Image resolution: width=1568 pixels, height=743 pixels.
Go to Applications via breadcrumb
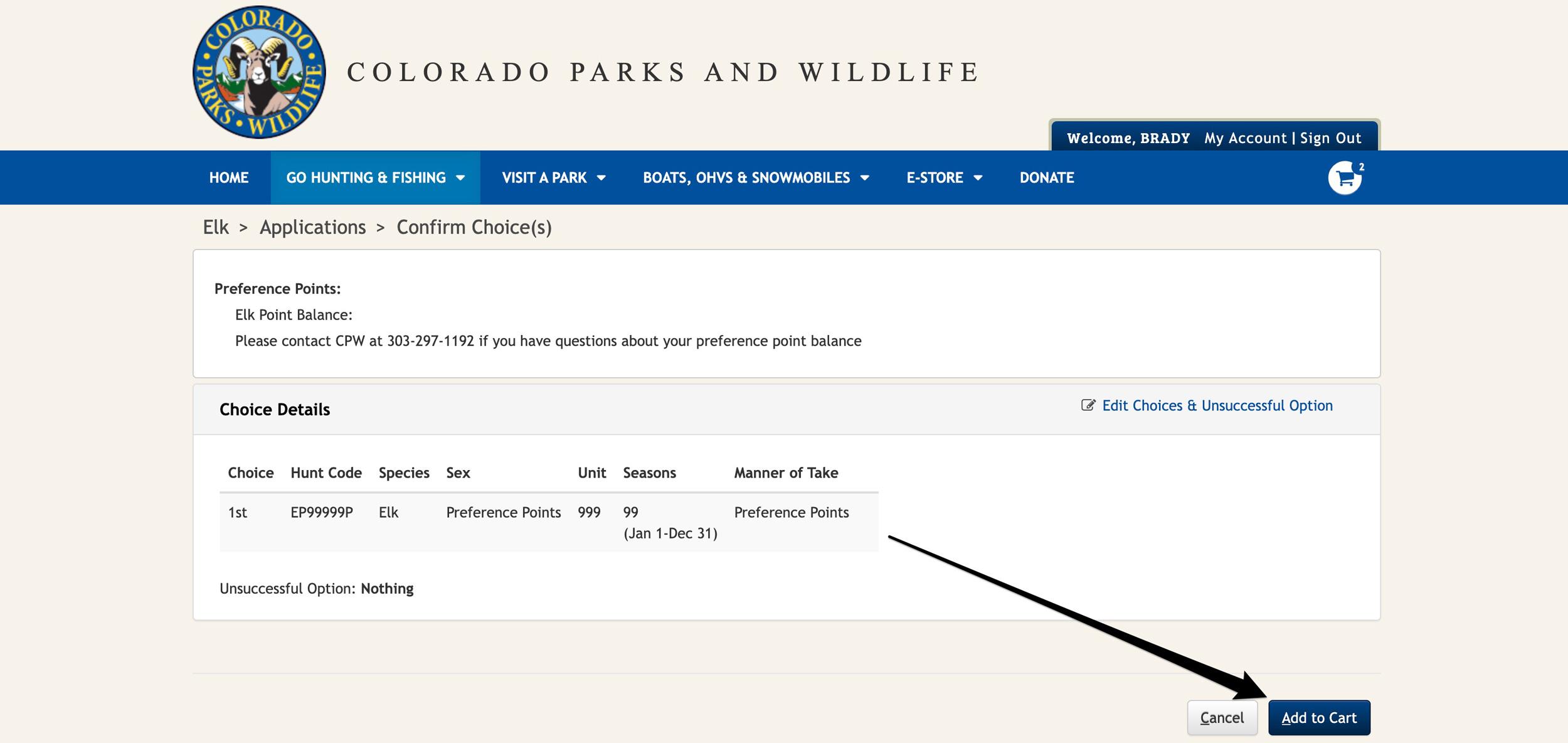(313, 227)
